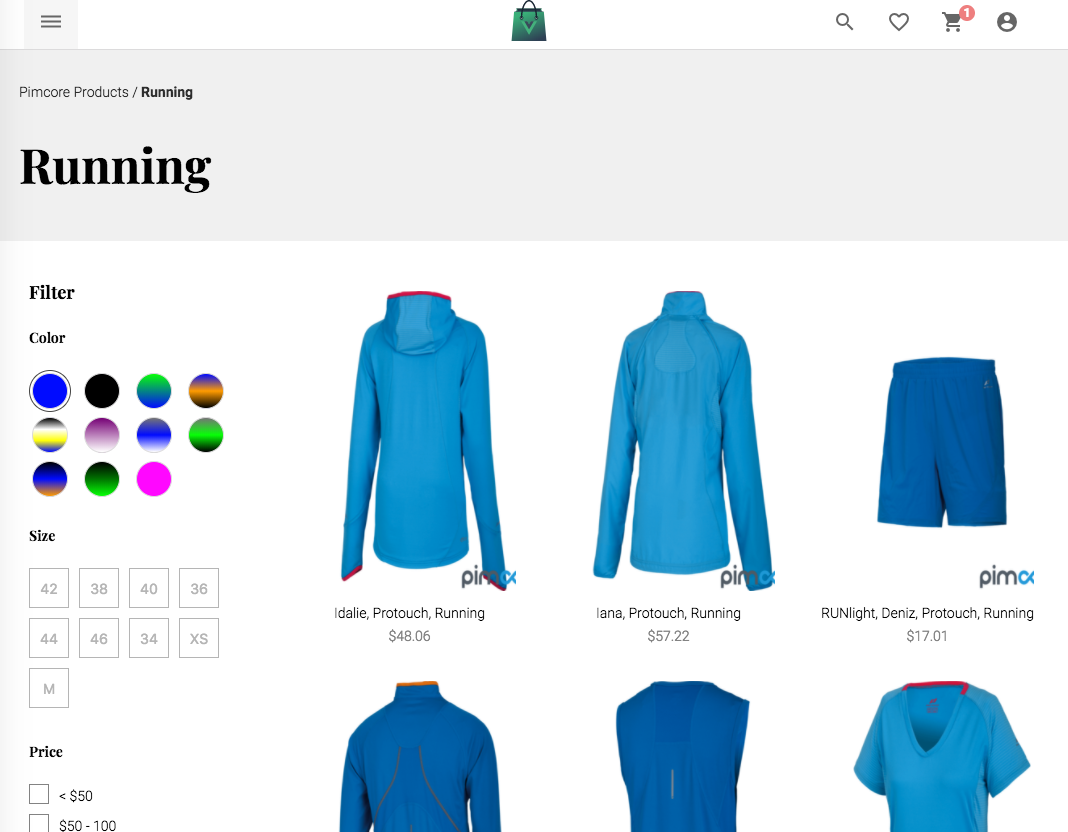Open the hamburger navigation menu
Viewport: 1068px width, 832px height.
pos(50,22)
